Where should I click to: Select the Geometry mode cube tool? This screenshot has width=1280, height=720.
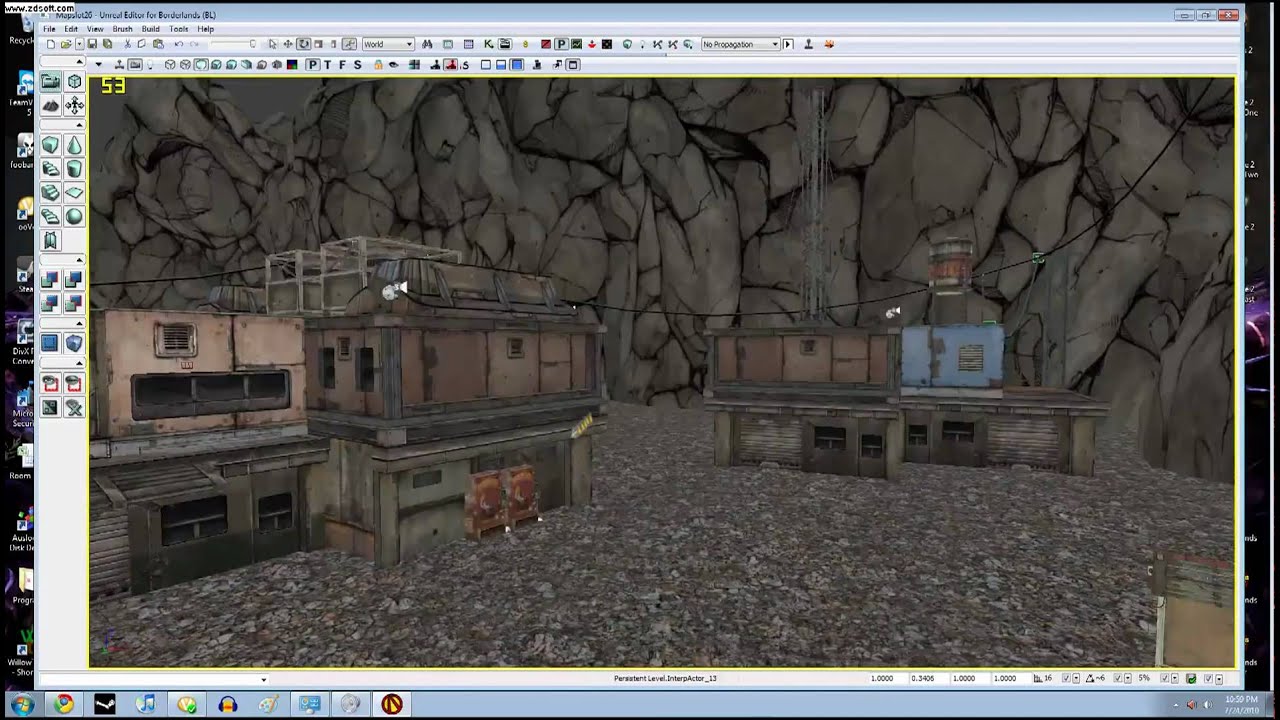click(74, 82)
